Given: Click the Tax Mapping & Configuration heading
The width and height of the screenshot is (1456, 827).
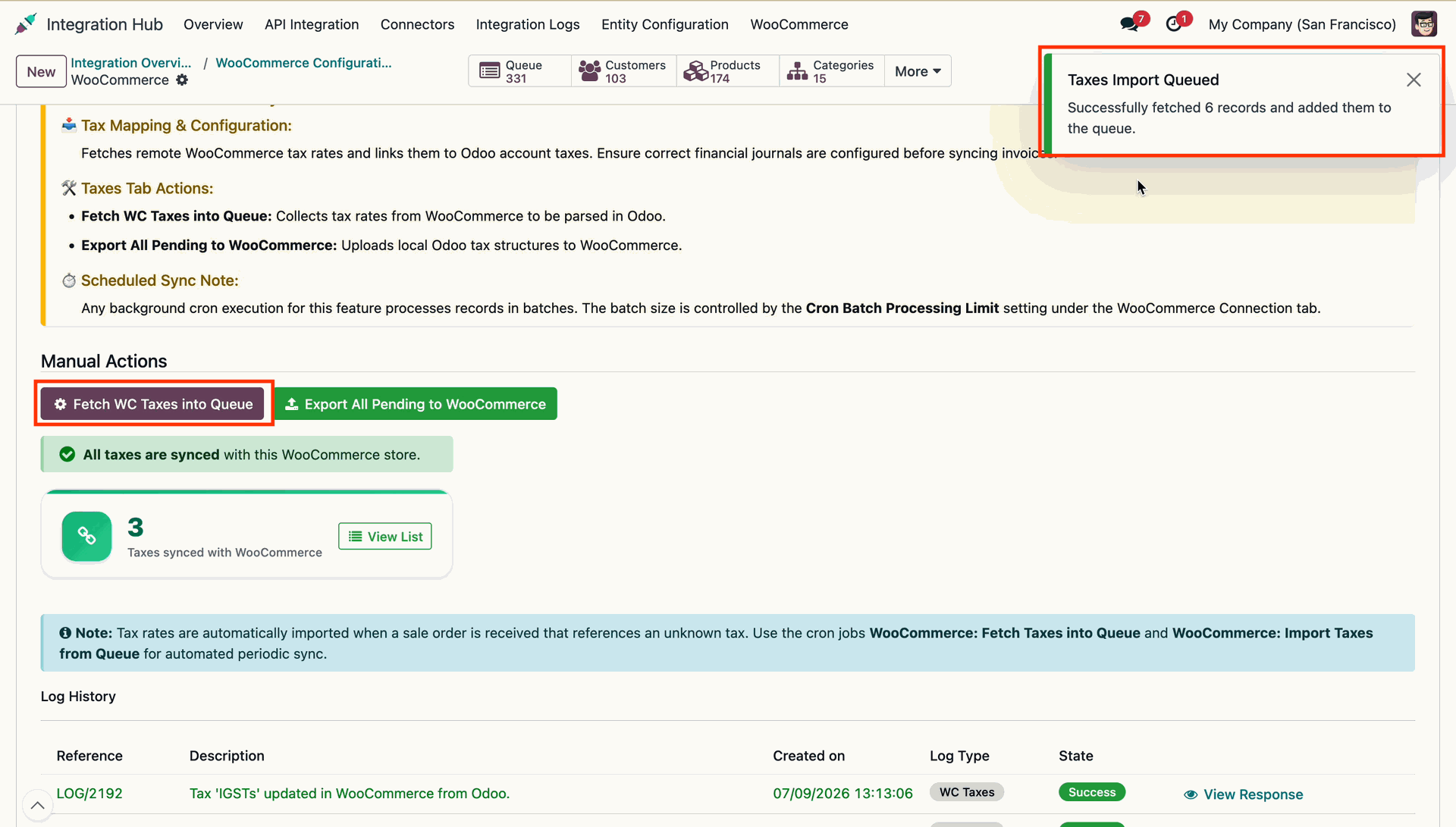Looking at the screenshot, I should pos(187,126).
